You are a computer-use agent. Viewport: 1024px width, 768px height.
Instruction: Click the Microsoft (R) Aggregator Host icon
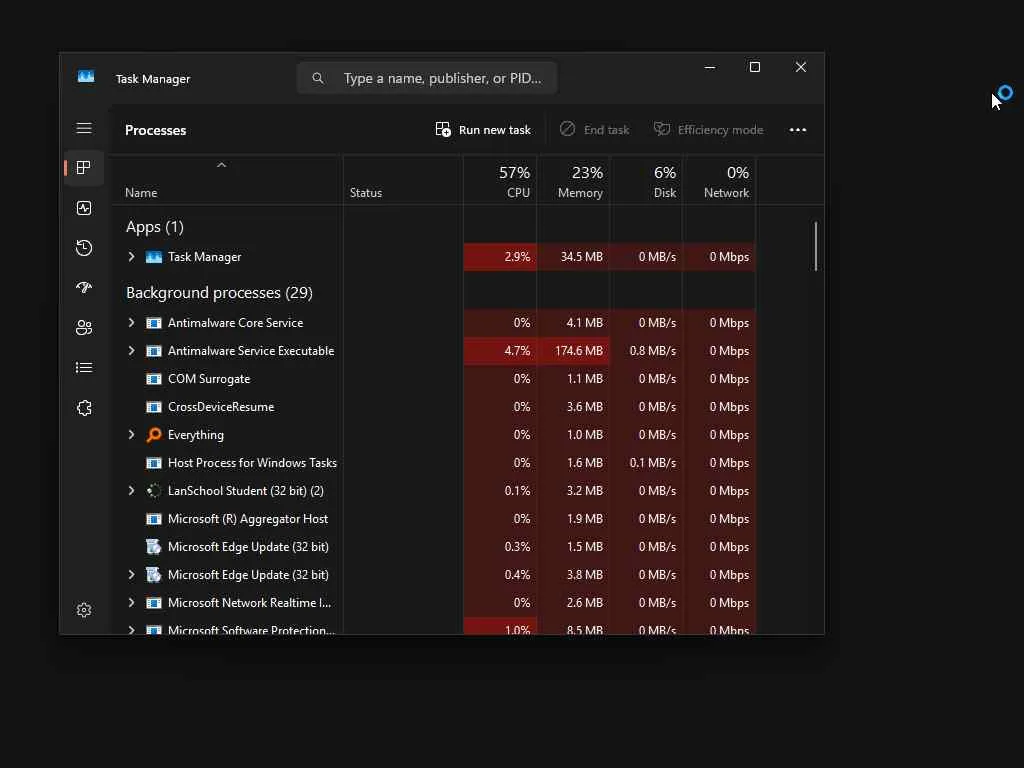[x=153, y=519]
